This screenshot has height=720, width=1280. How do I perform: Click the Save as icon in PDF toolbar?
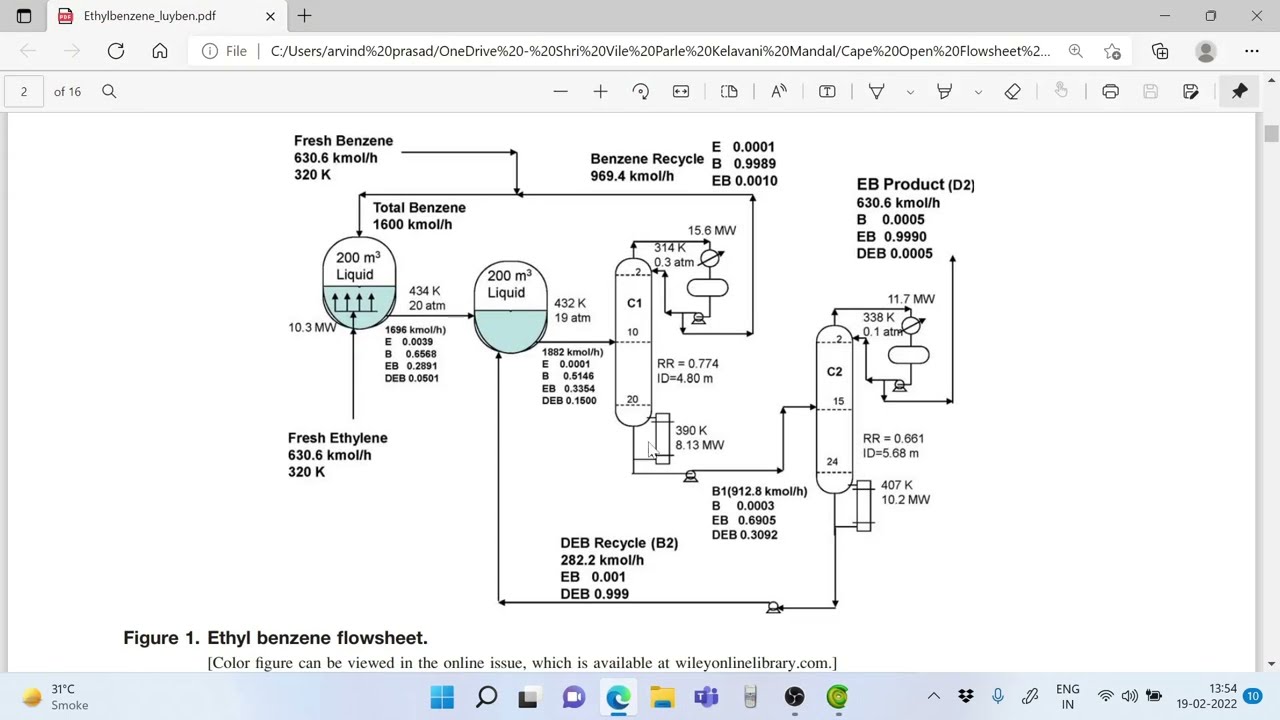tap(1190, 92)
